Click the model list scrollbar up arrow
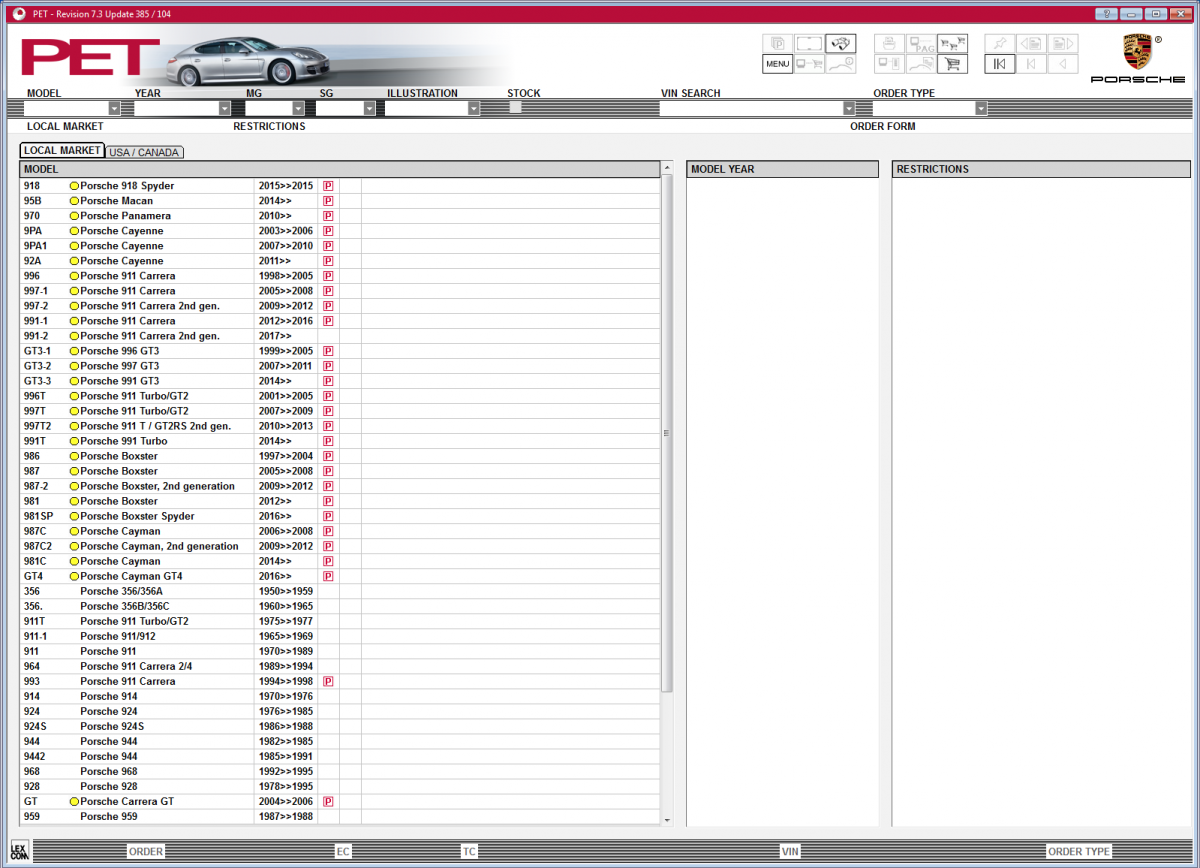The image size is (1200, 868). pos(668,169)
